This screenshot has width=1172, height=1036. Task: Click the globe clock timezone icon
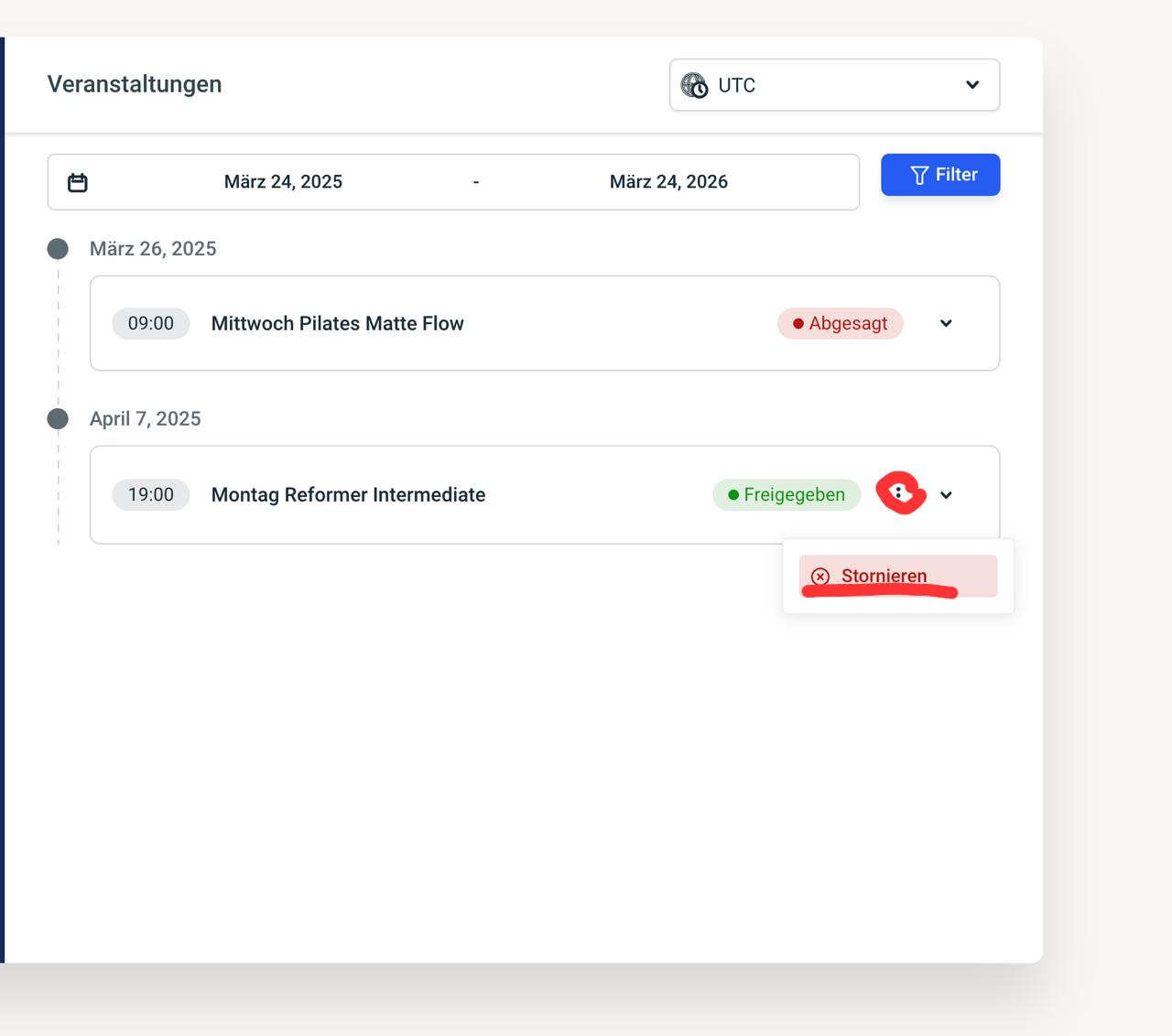click(694, 85)
